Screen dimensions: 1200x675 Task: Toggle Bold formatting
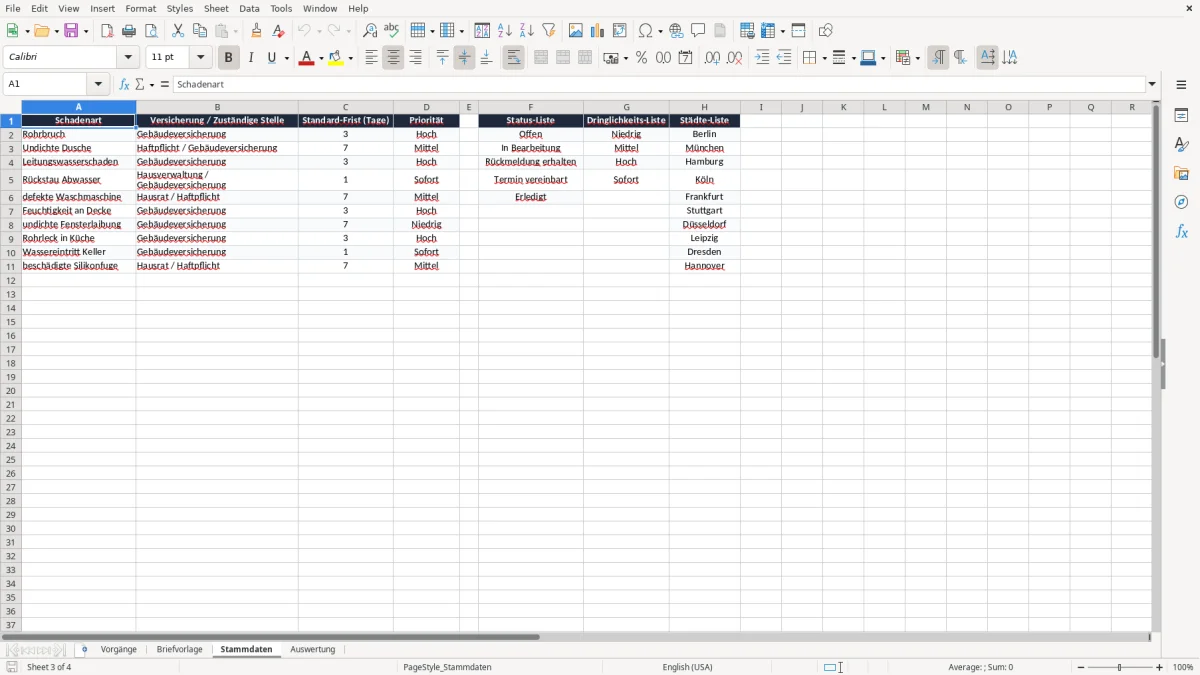(228, 58)
